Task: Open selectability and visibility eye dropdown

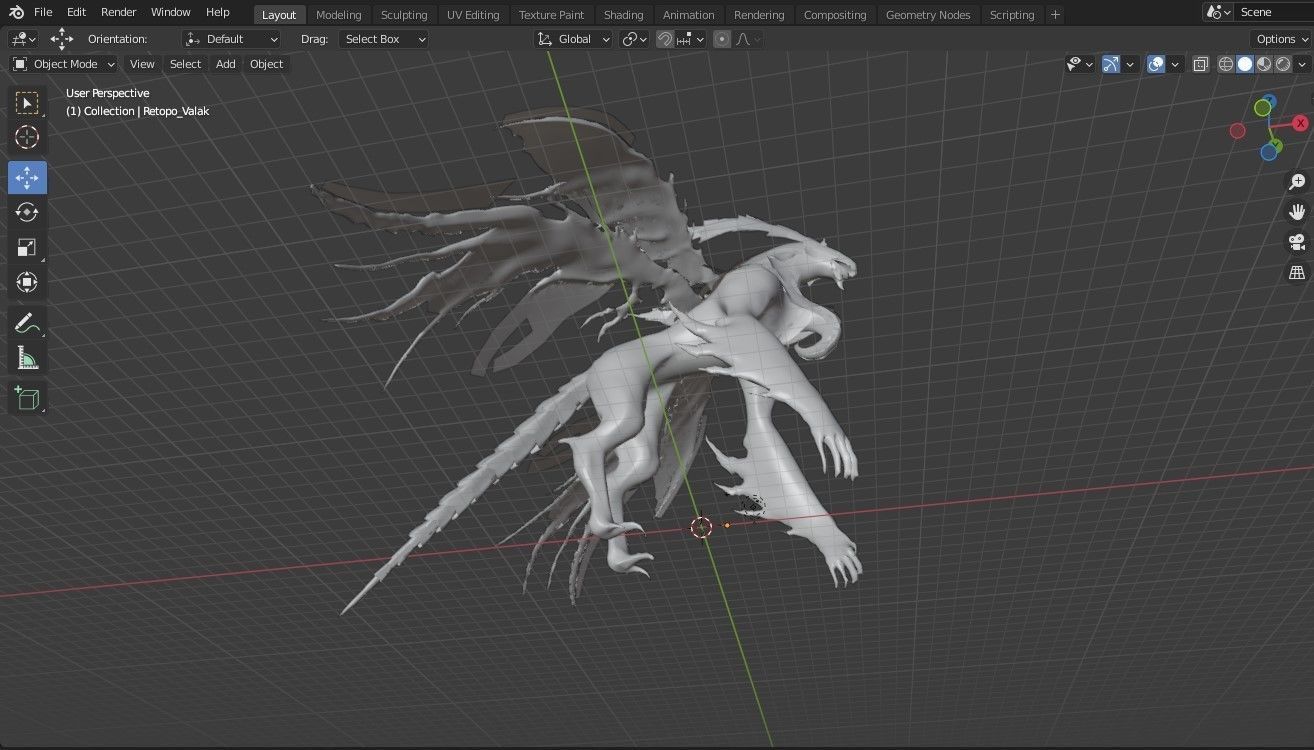Action: [1079, 64]
